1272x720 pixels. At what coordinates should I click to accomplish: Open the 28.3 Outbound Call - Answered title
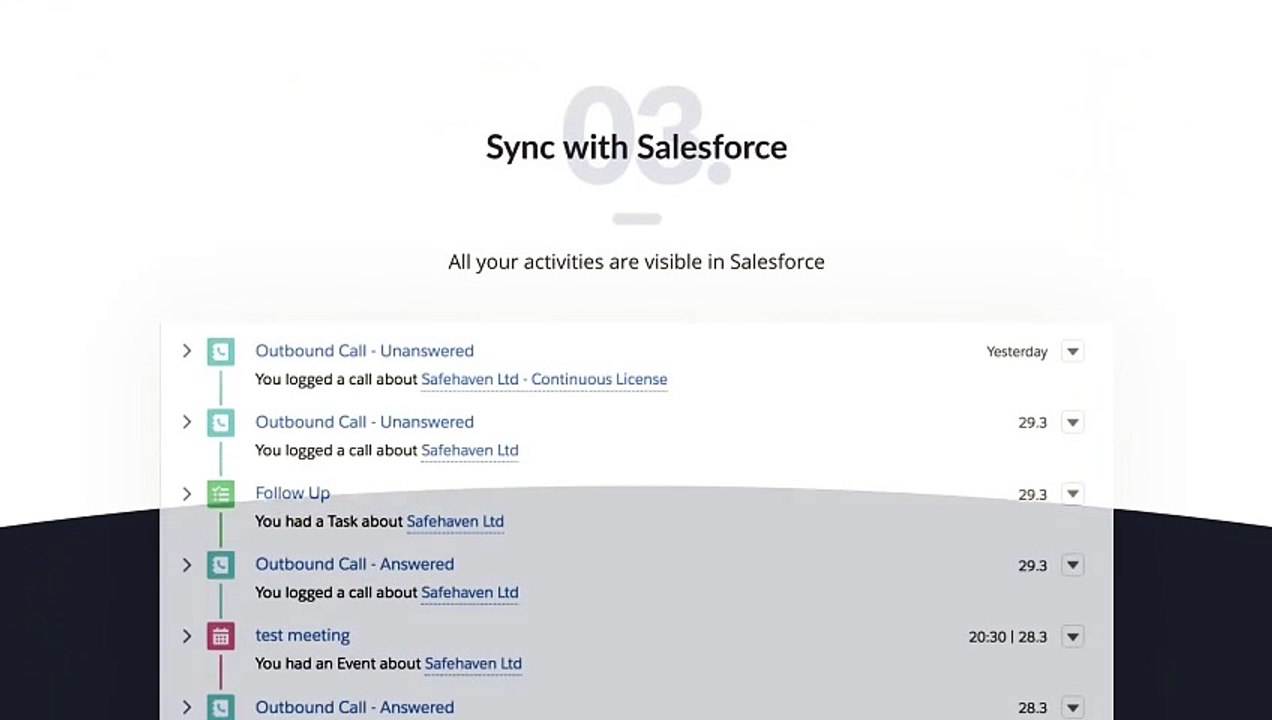click(x=354, y=707)
